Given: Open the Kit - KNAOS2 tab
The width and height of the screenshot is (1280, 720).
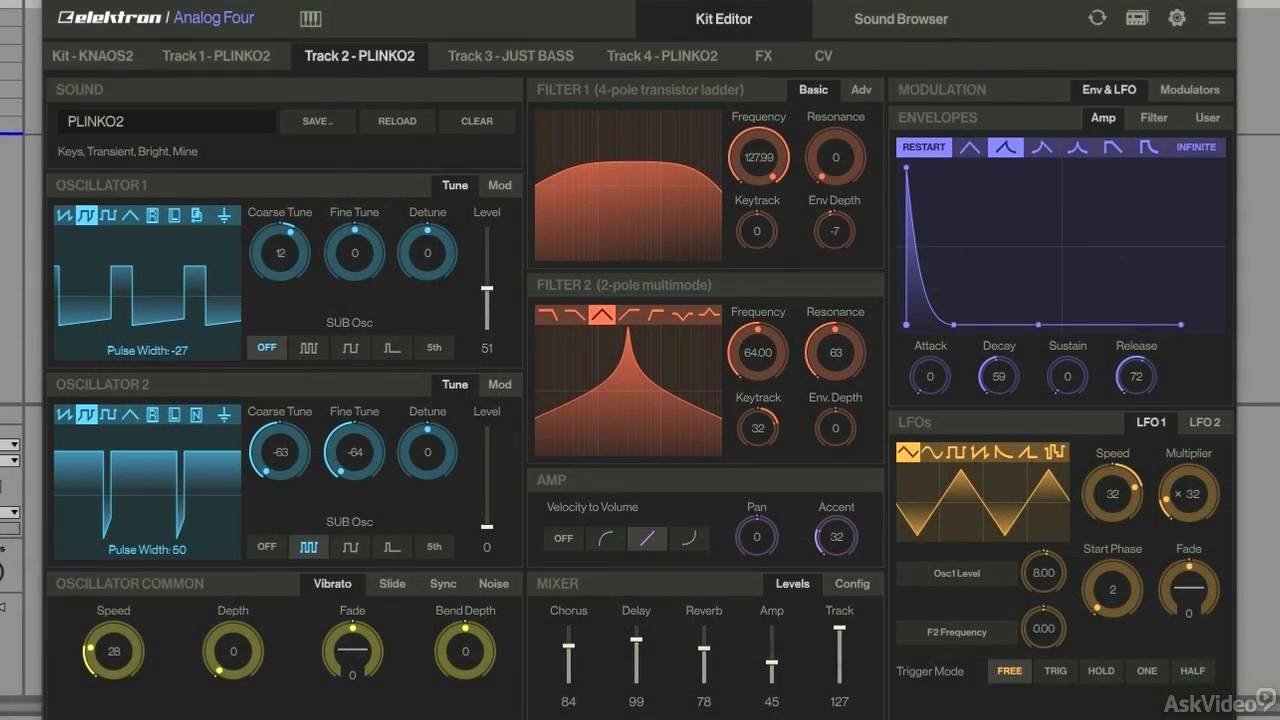Looking at the screenshot, I should [92, 56].
